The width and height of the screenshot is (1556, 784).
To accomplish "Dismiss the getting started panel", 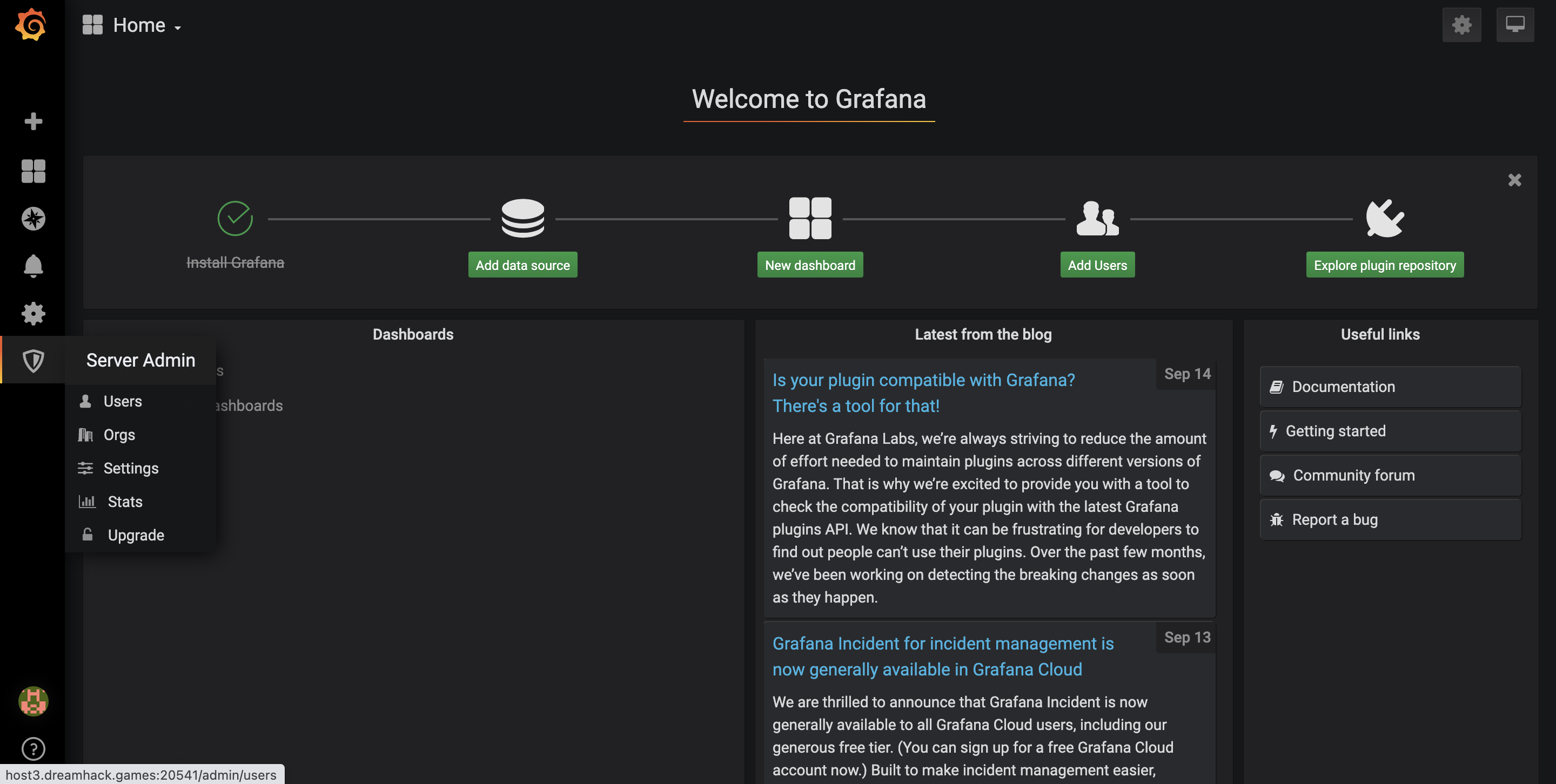I will point(1514,180).
